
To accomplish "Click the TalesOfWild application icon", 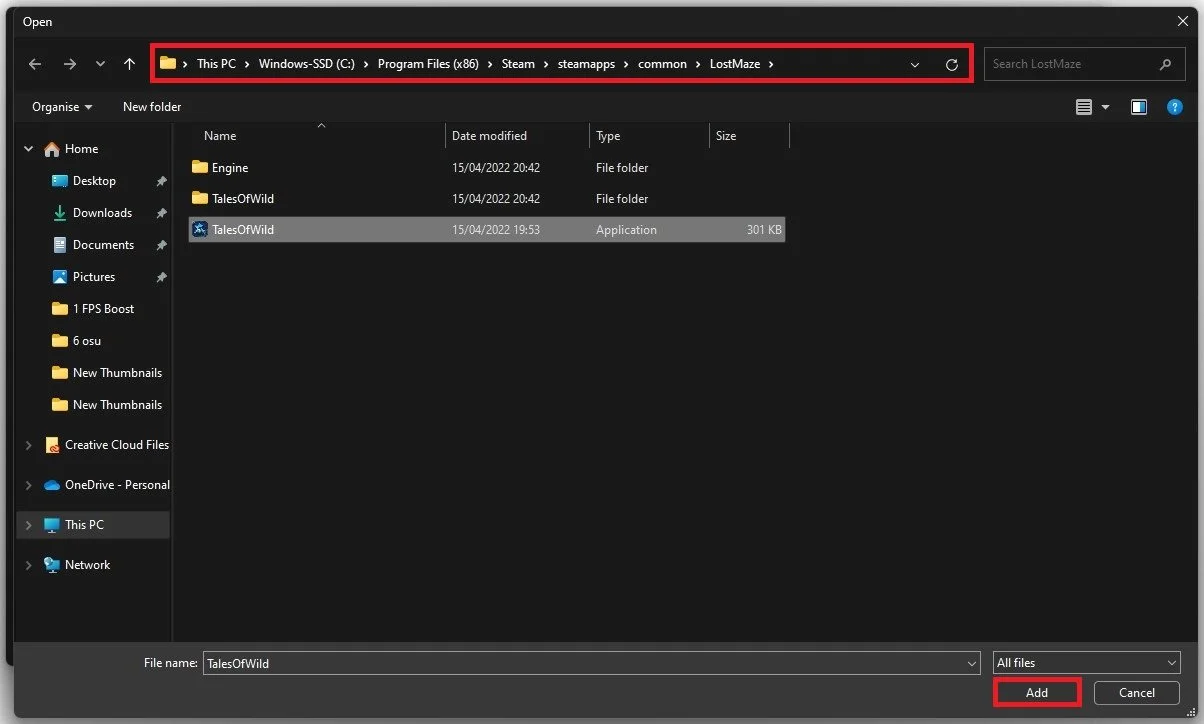I will tap(199, 229).
